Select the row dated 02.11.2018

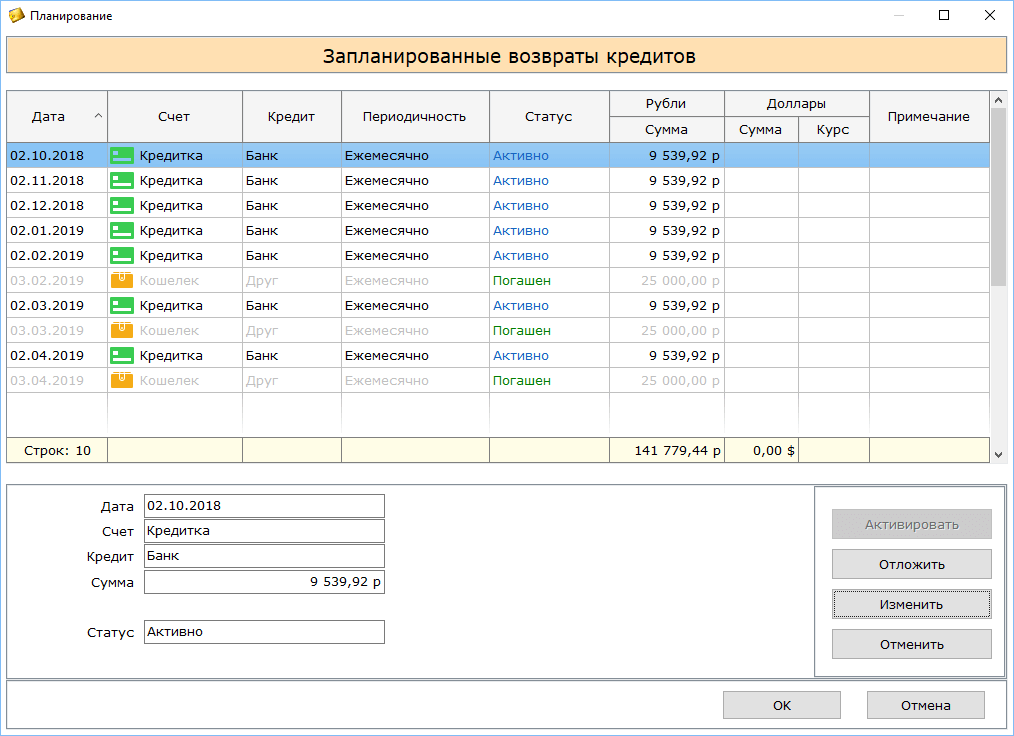[x=498, y=180]
